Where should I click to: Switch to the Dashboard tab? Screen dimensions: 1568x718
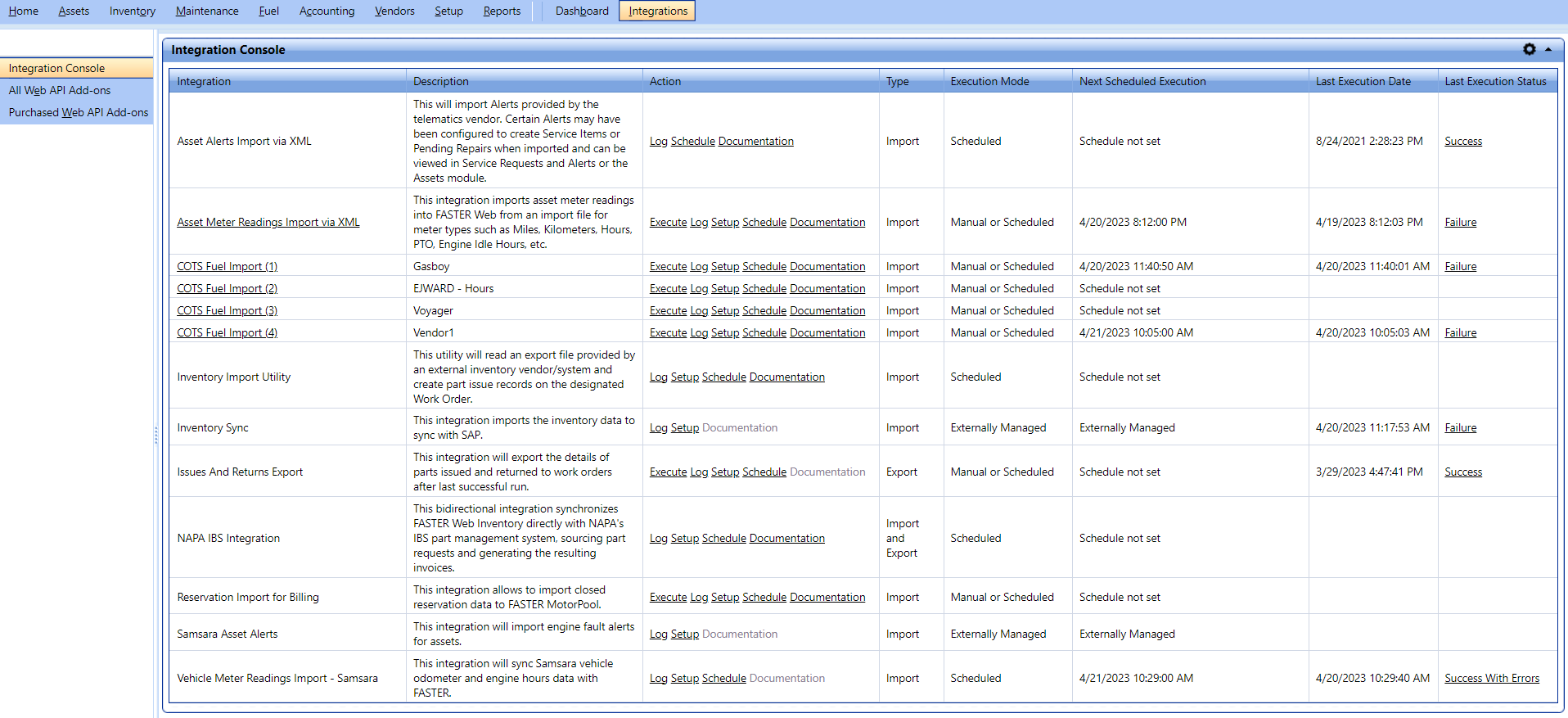coord(582,11)
